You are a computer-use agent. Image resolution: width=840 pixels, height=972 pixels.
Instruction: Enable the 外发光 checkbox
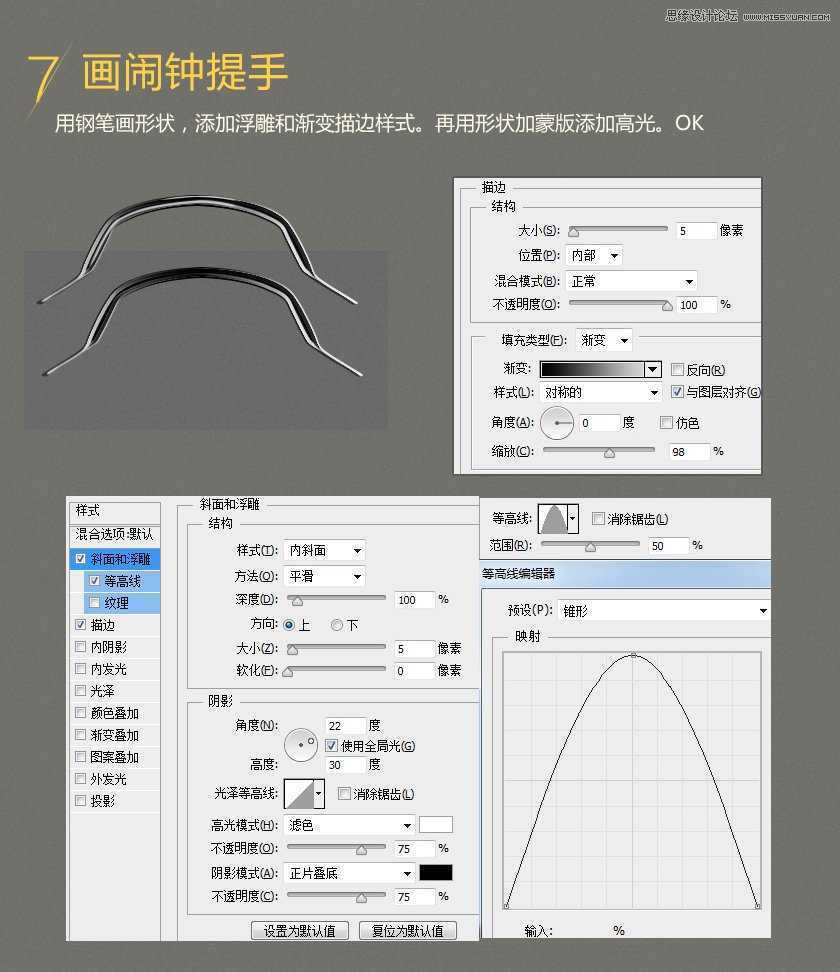coord(80,778)
